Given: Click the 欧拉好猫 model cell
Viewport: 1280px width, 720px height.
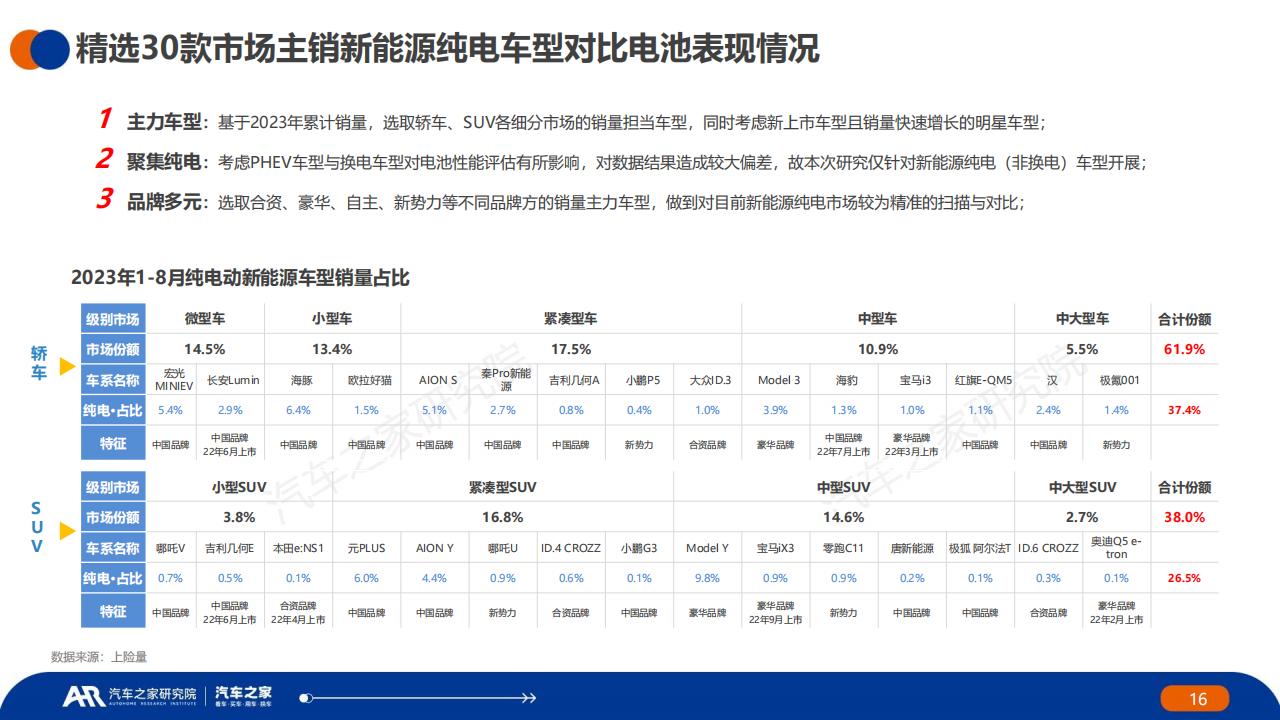Looking at the screenshot, I should point(369,380).
